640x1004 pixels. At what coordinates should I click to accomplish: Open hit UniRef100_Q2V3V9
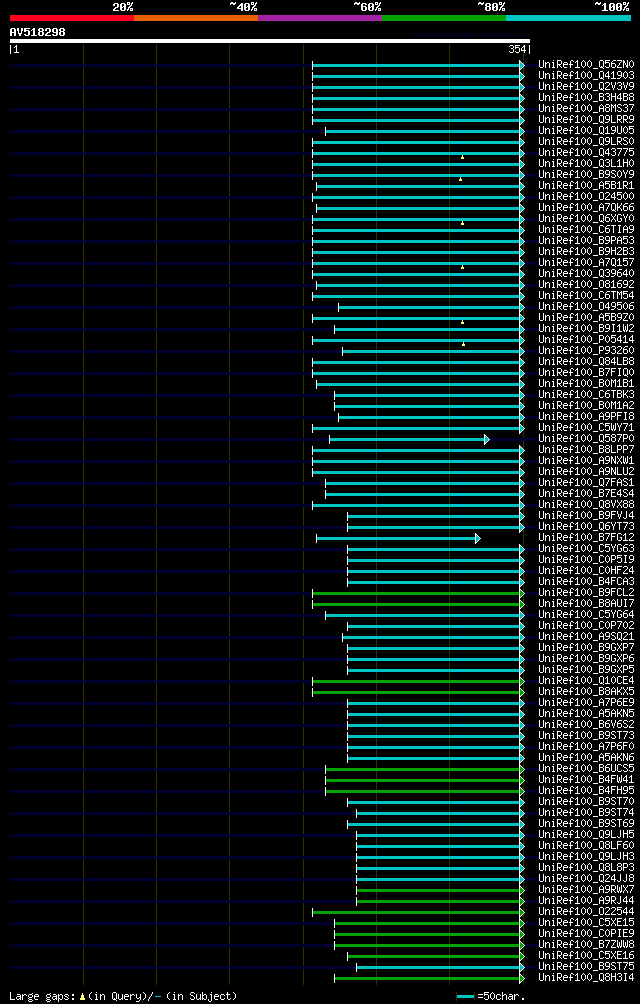[x=586, y=86]
